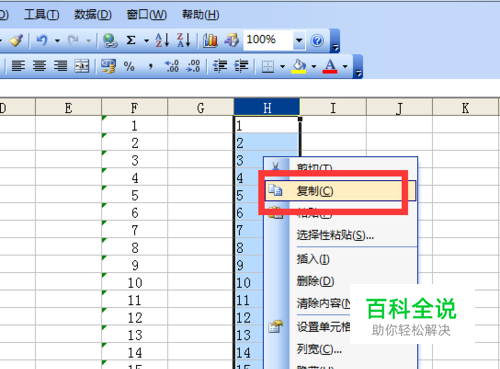Align text right

60,66
